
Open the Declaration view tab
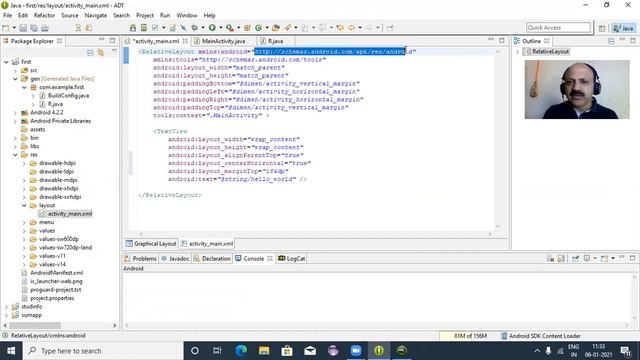click(212, 259)
